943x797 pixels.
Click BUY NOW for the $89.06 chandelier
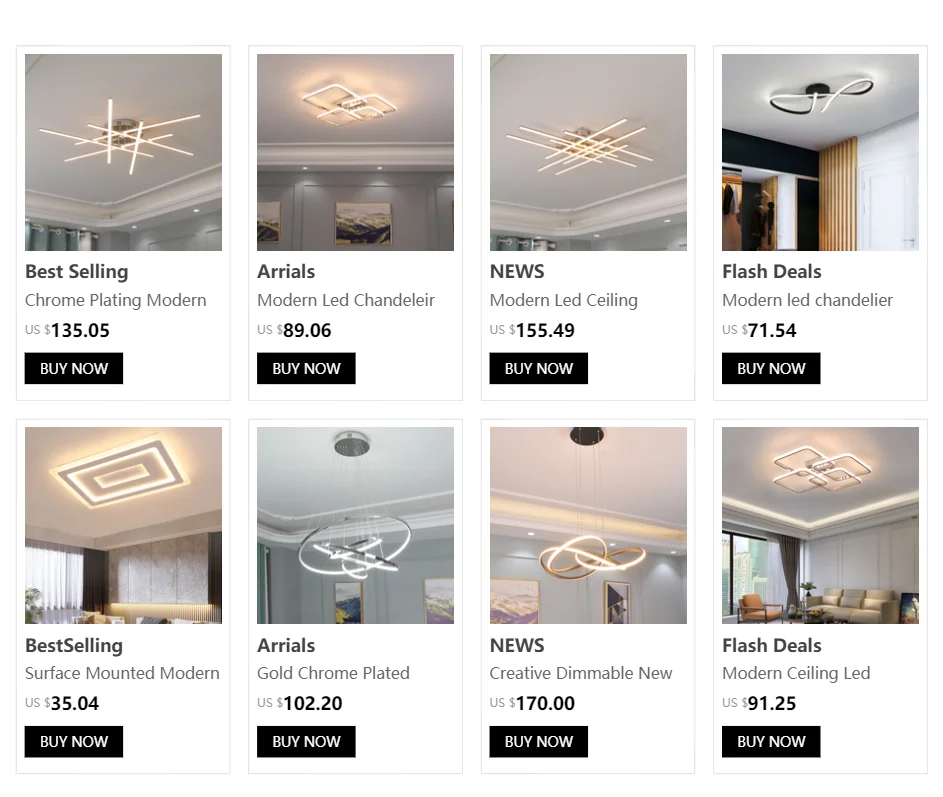click(x=306, y=368)
